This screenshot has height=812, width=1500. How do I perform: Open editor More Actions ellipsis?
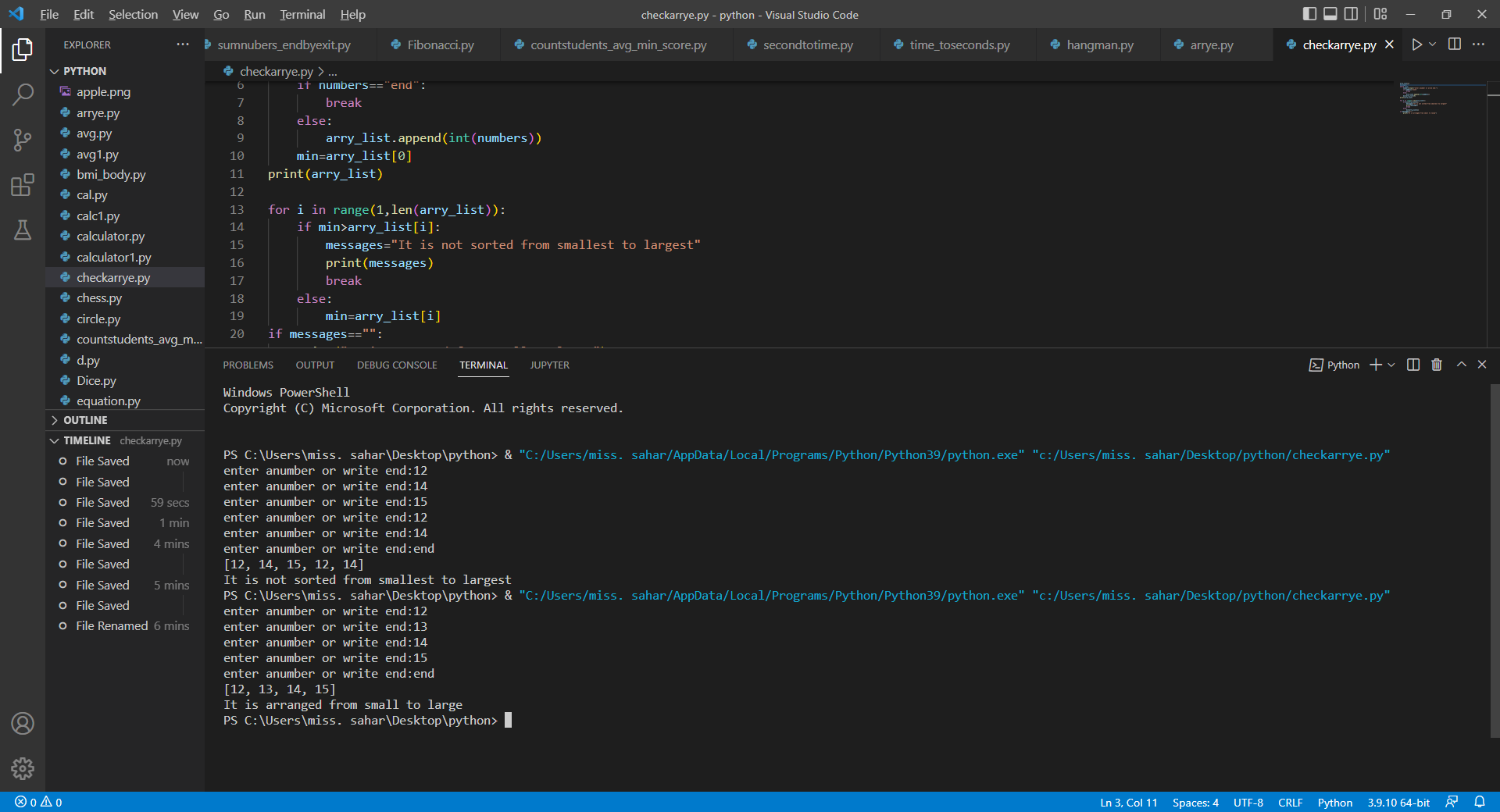tap(1478, 45)
